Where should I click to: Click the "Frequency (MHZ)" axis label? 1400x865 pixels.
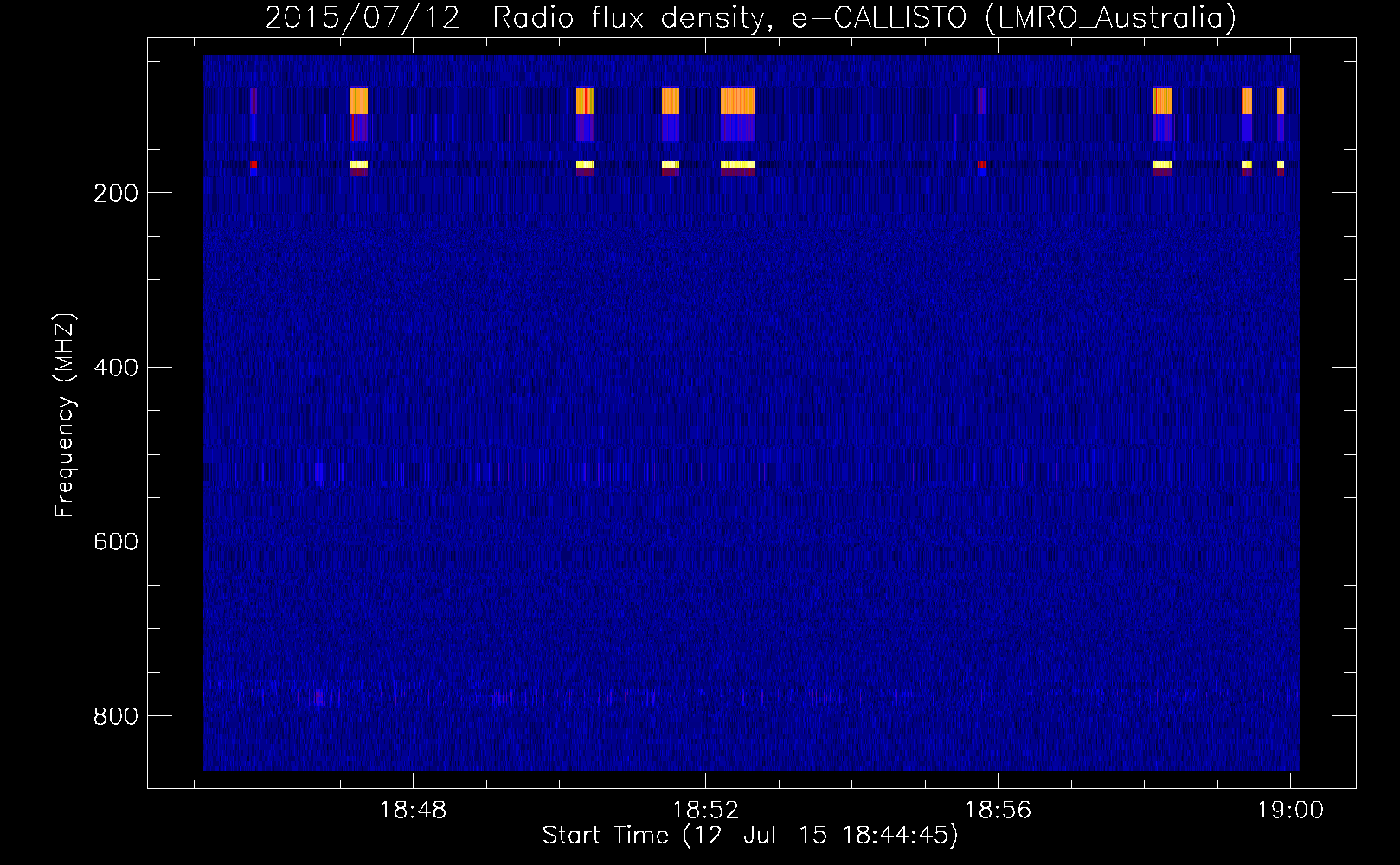[x=65, y=415]
